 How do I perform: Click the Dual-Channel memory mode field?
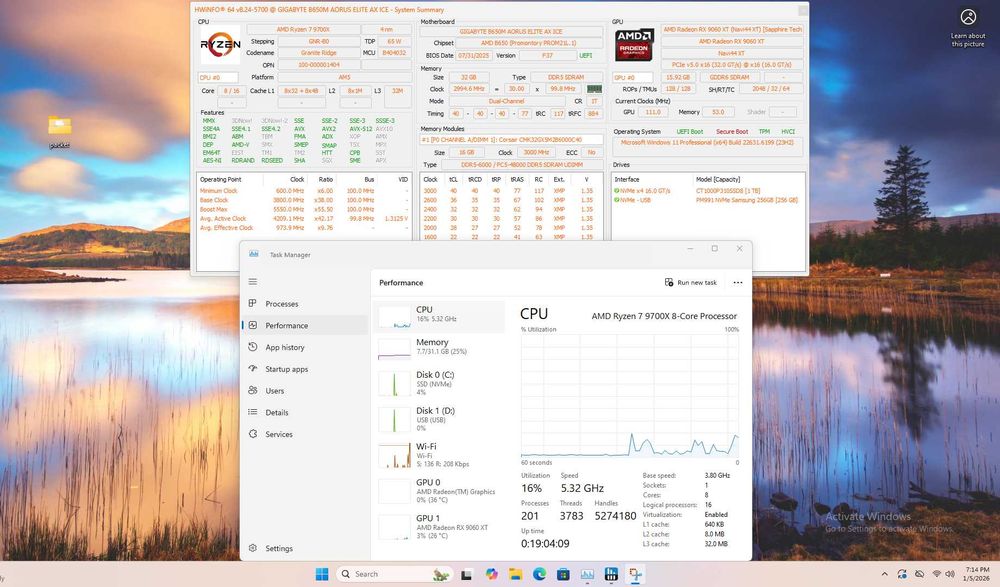(506, 101)
